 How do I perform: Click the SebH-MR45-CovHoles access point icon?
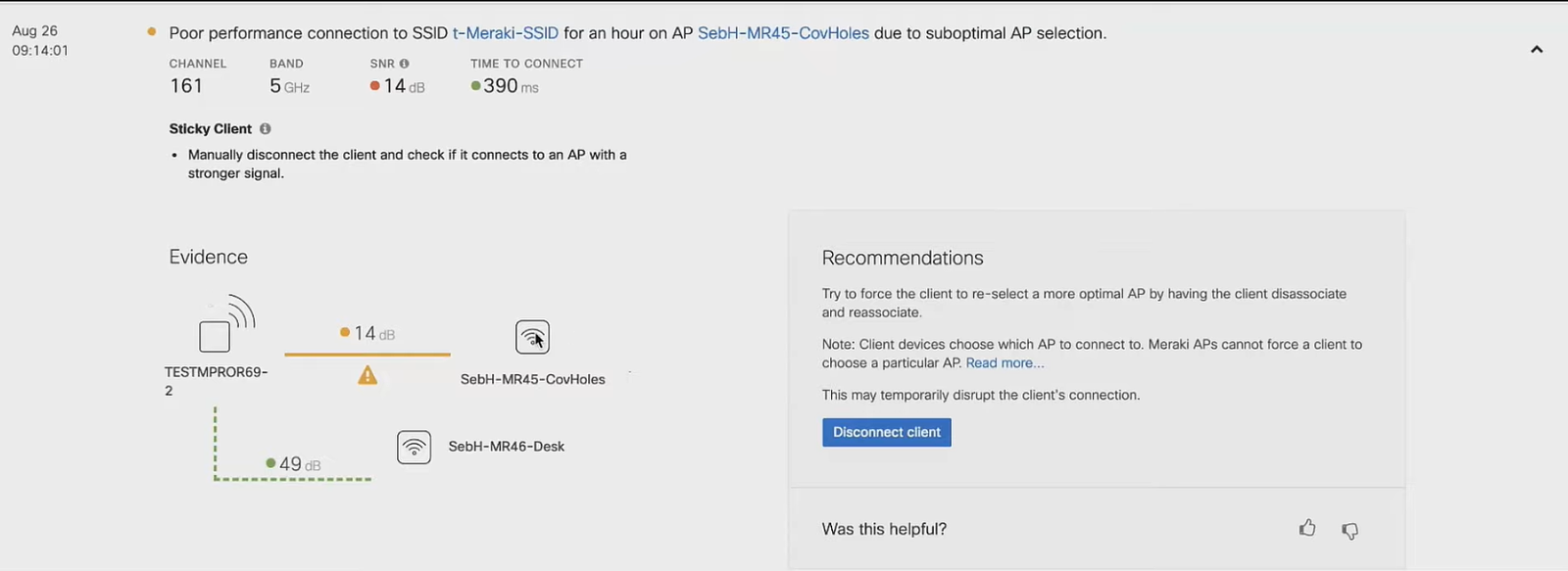(x=532, y=337)
